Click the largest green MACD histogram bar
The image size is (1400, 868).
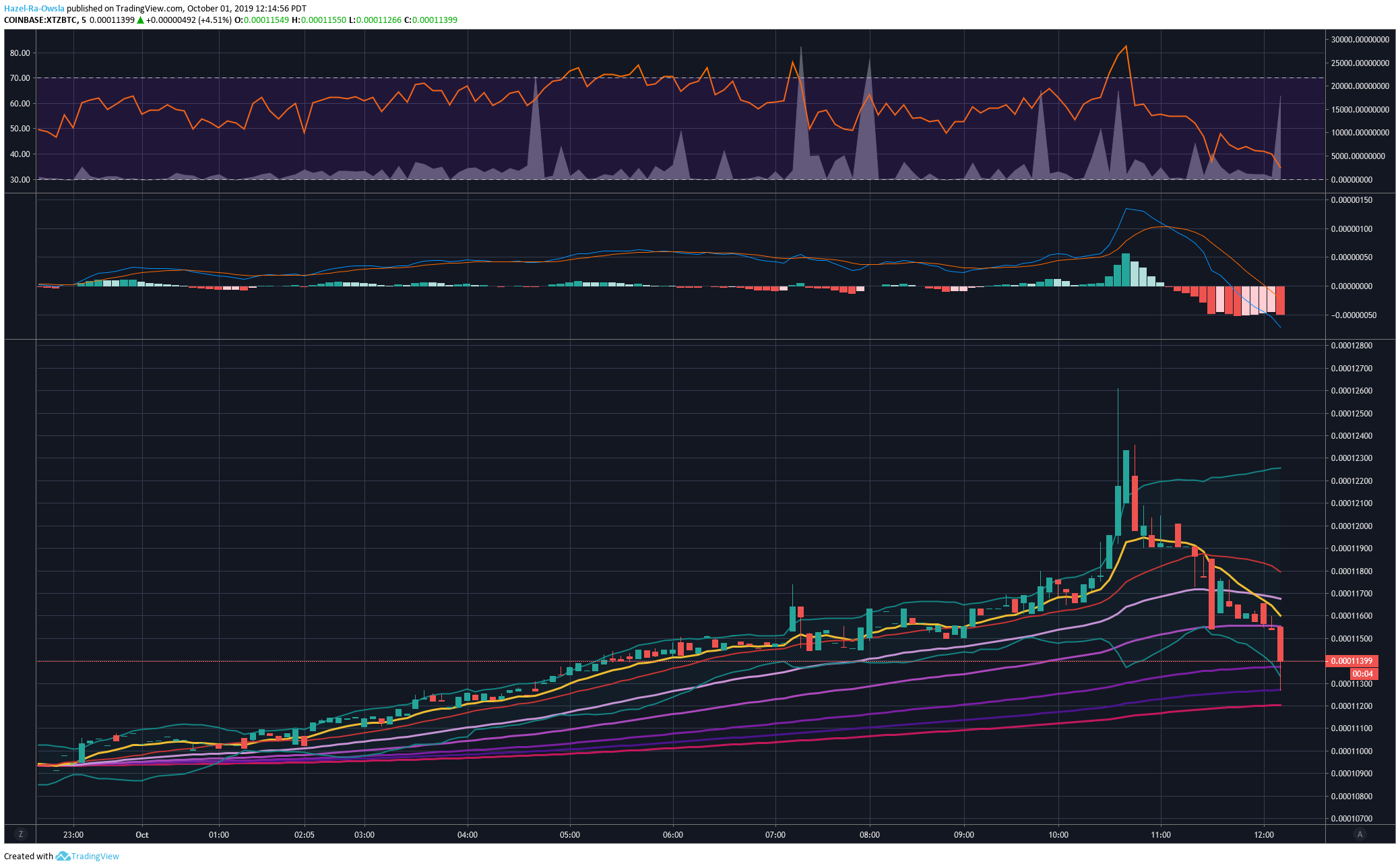point(1126,270)
